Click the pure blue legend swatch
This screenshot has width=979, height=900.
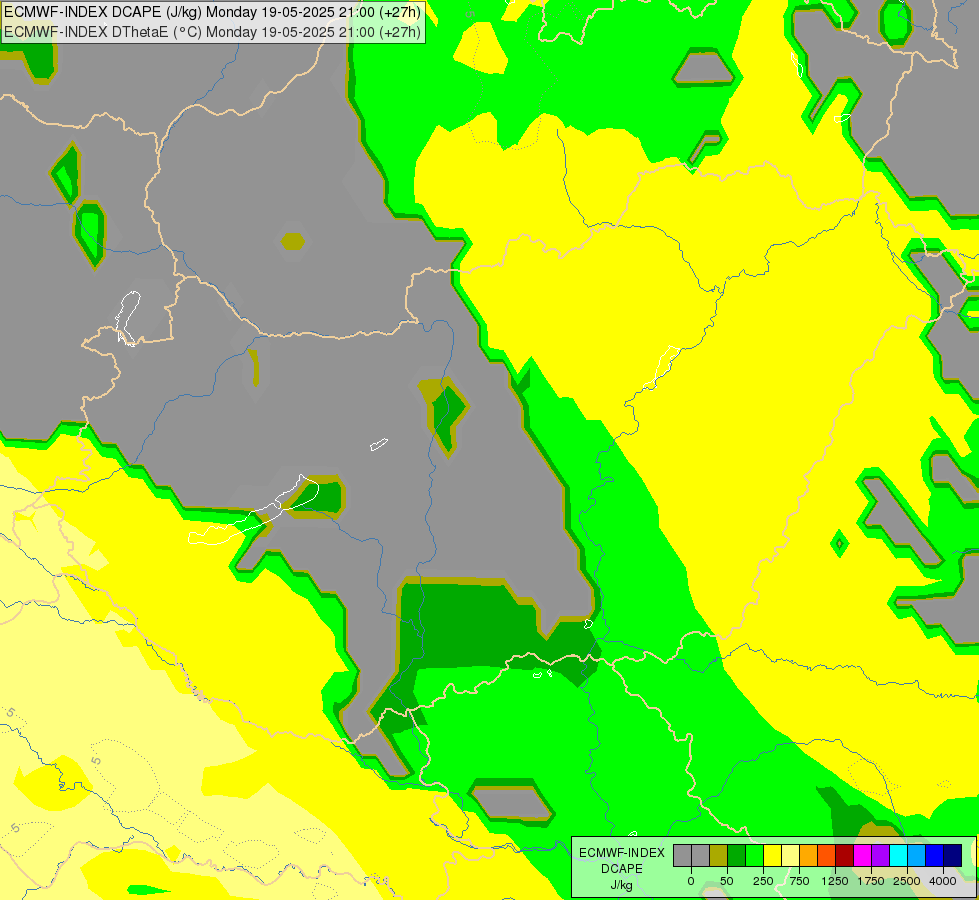[x=935, y=856]
